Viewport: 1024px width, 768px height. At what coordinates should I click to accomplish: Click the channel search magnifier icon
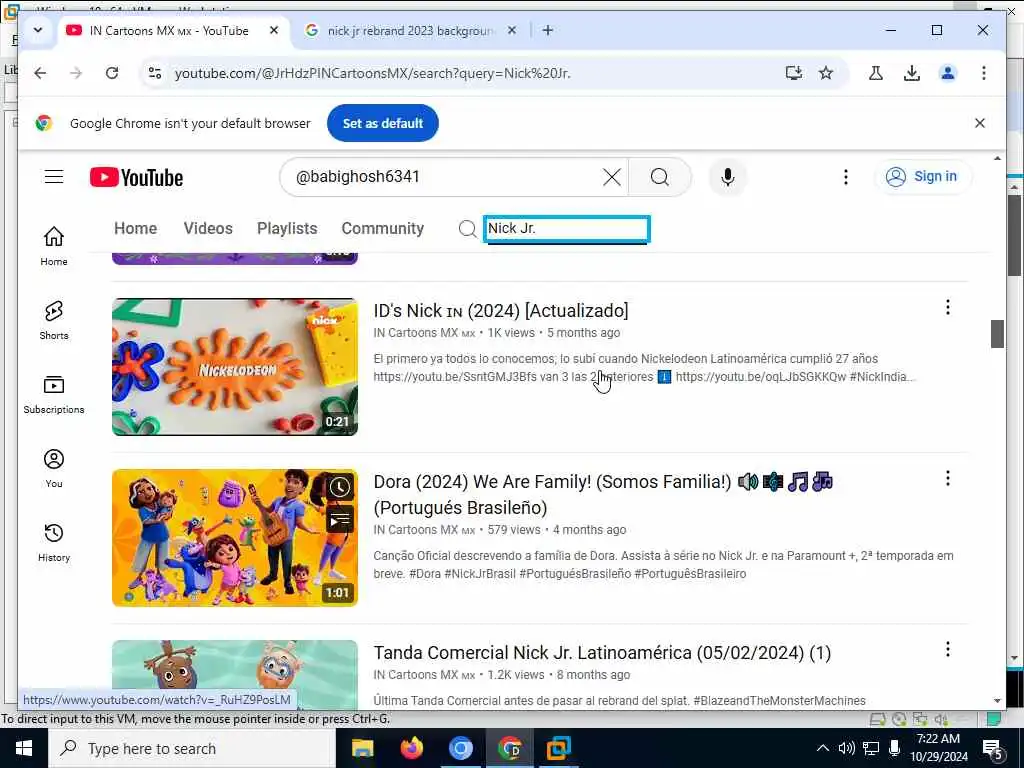467,229
